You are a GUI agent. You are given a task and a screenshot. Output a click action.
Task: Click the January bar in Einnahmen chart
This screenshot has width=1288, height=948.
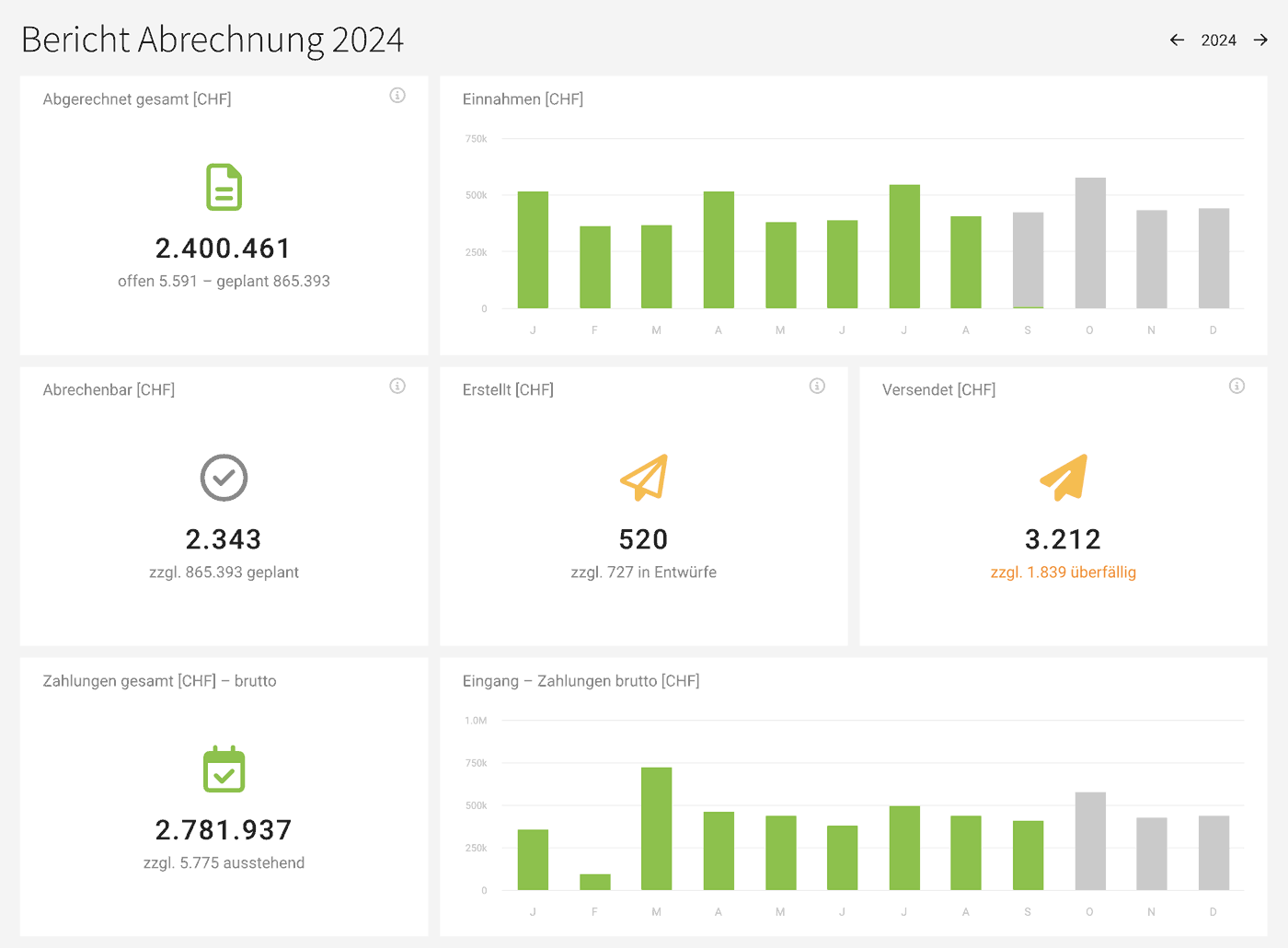tap(533, 249)
